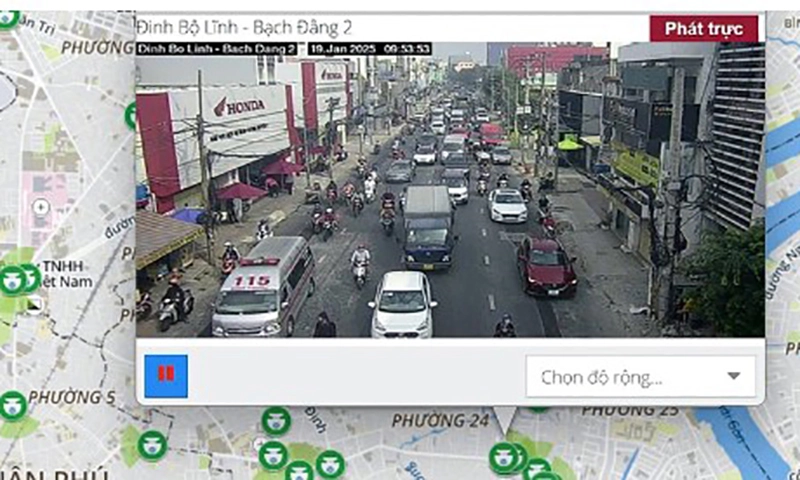Click the 'PHƯỜNG 5' district label on map
Image resolution: width=800 pixels, height=480 pixels.
[x=72, y=397]
